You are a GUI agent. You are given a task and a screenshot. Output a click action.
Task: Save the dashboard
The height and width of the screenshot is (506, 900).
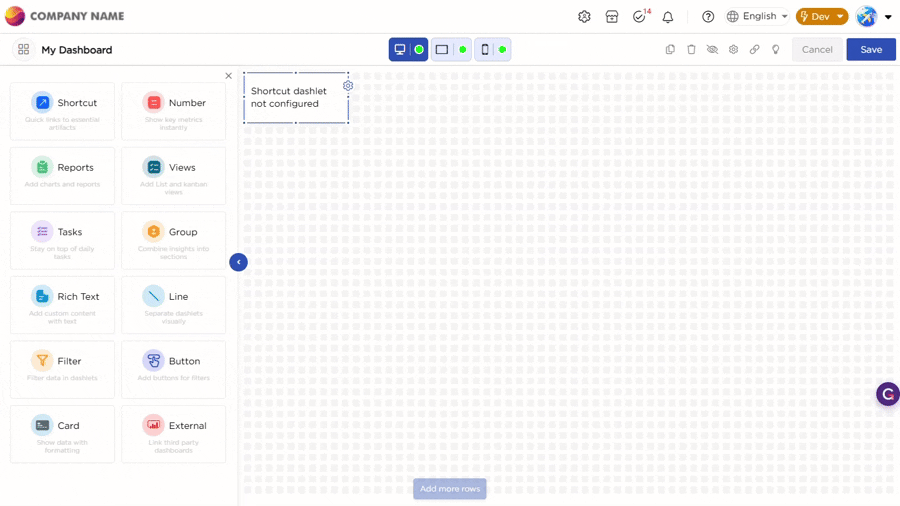pyautogui.click(x=871, y=49)
